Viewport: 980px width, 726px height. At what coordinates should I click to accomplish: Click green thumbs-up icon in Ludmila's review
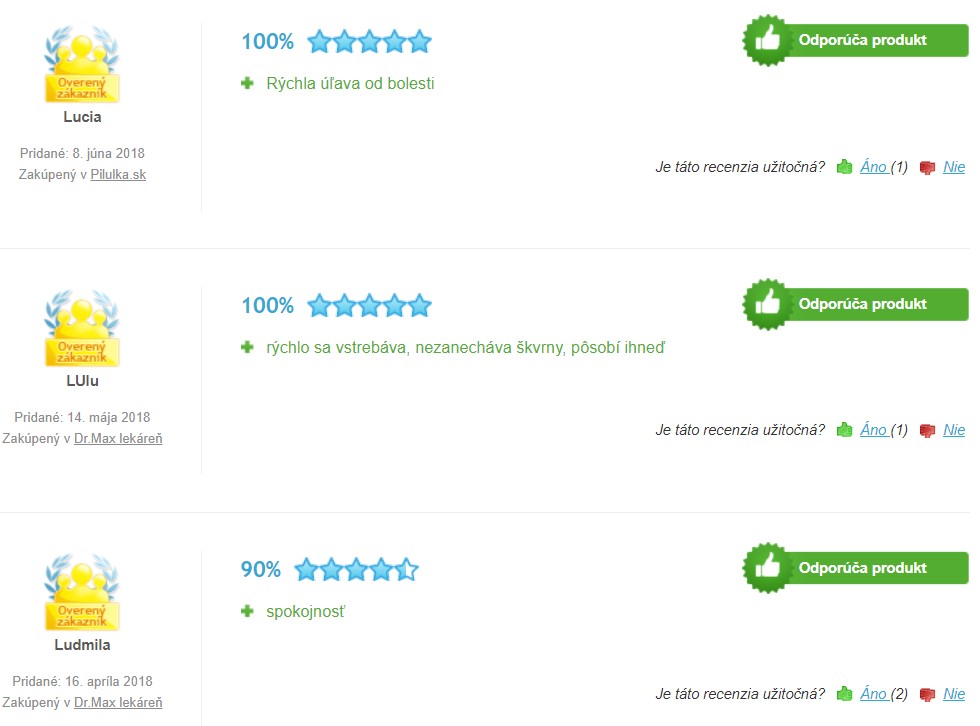(x=844, y=694)
